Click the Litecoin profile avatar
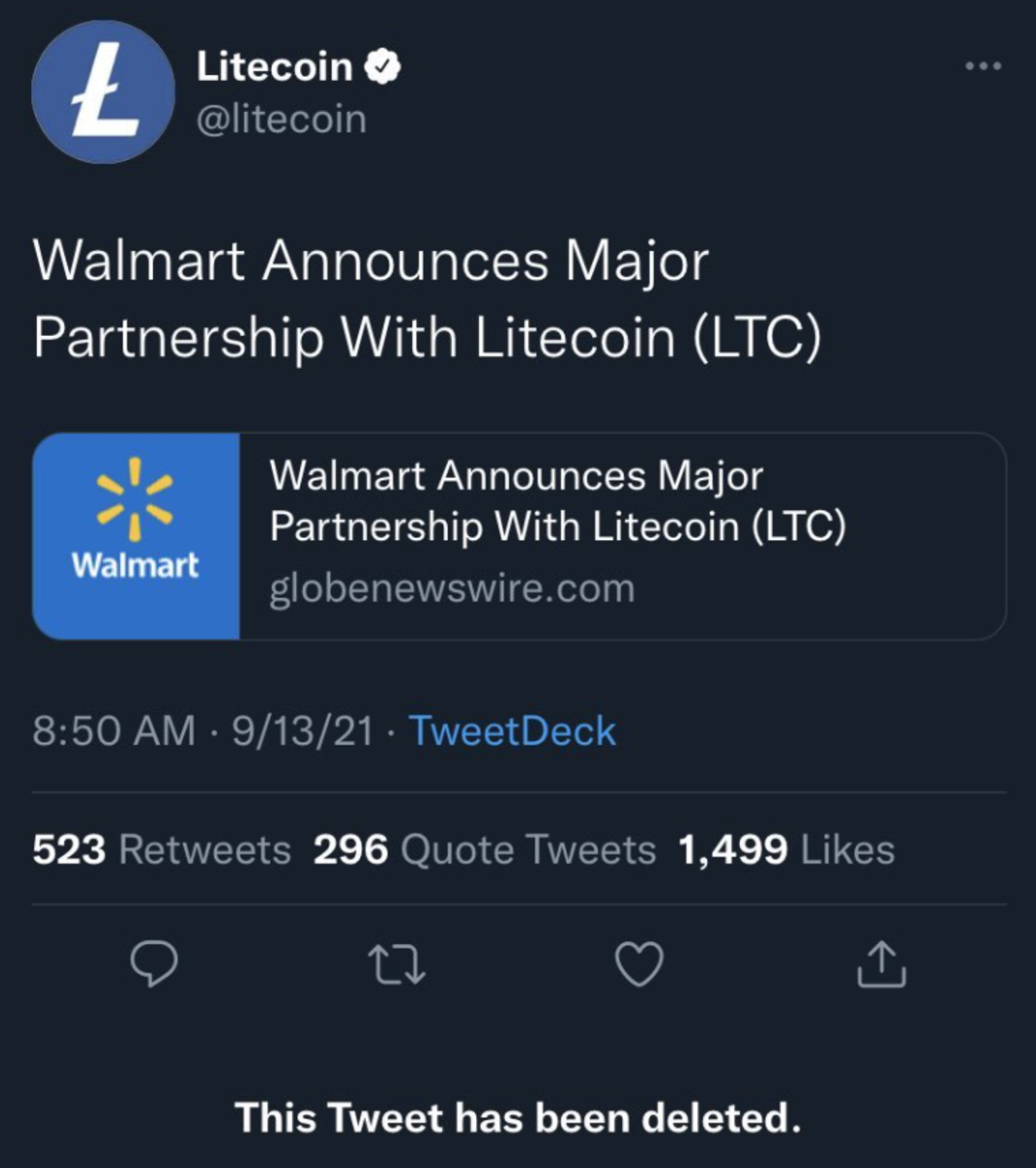Image resolution: width=1036 pixels, height=1168 pixels. (103, 92)
